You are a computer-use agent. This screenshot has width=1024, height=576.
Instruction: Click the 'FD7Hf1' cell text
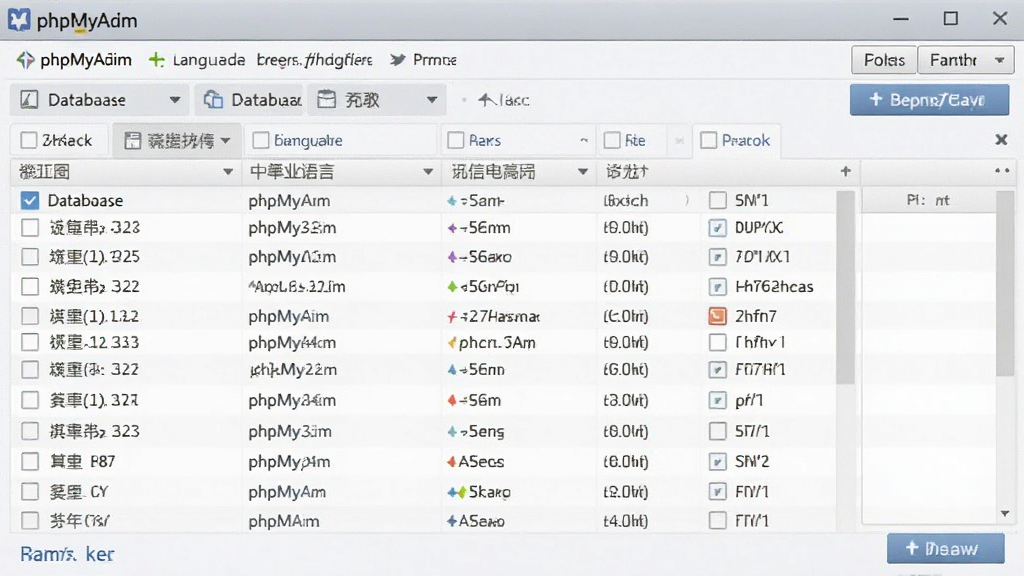coord(760,370)
